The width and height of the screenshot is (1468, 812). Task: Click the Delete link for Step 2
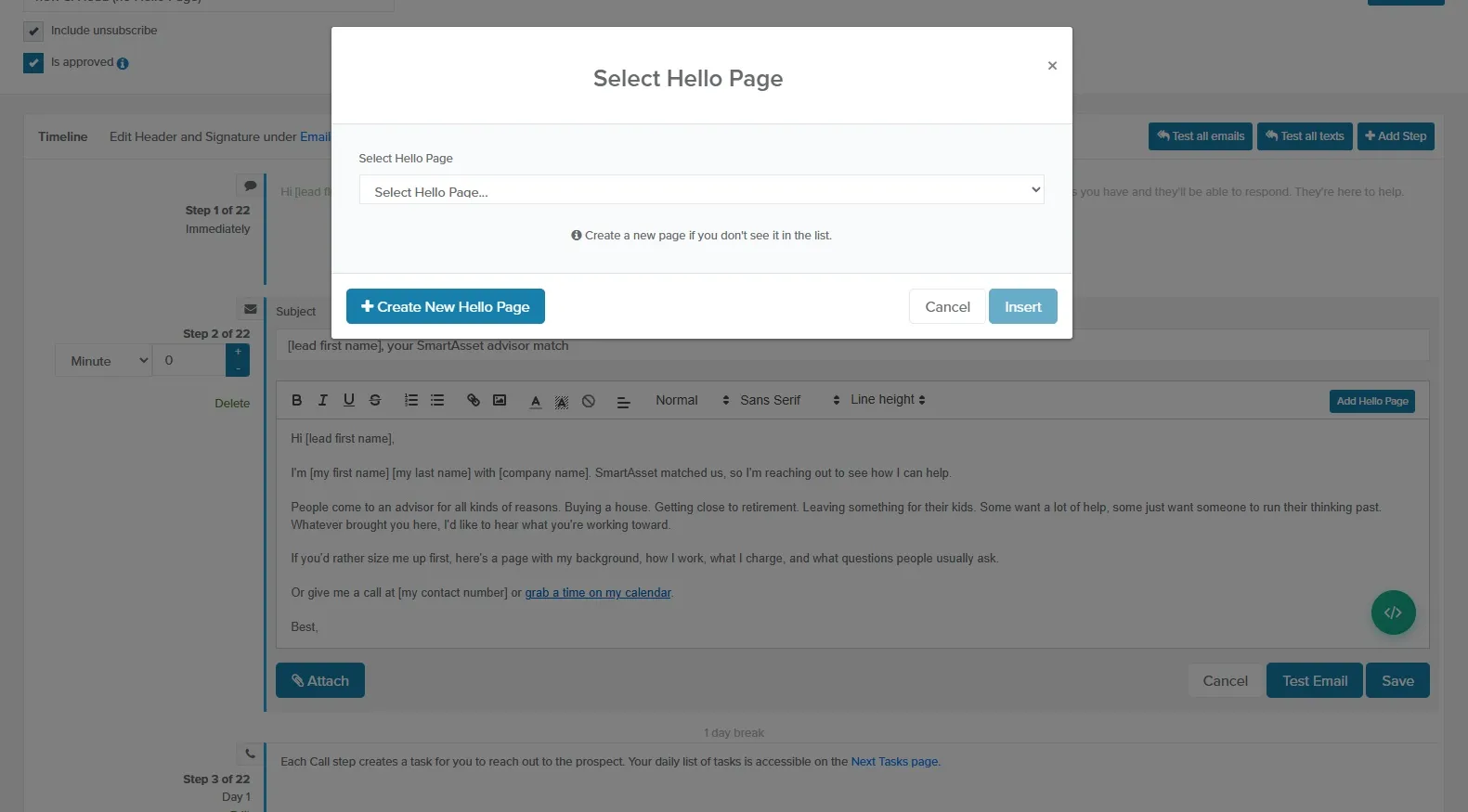tap(232, 404)
